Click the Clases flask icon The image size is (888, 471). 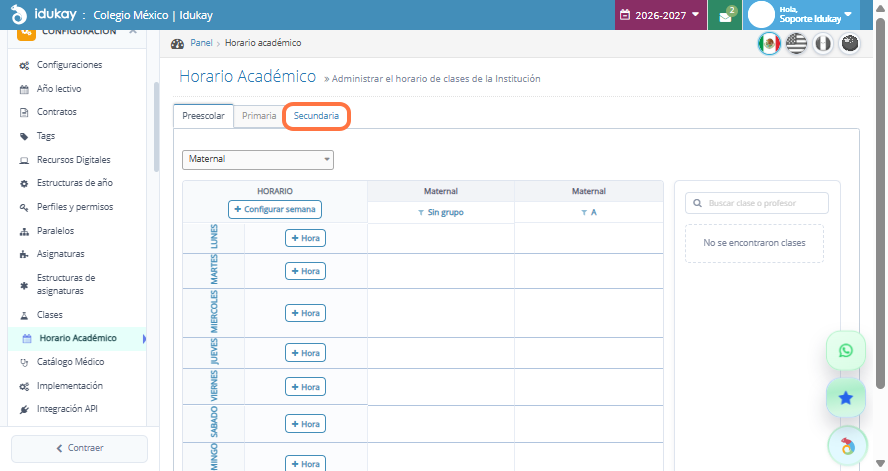[x=24, y=315]
